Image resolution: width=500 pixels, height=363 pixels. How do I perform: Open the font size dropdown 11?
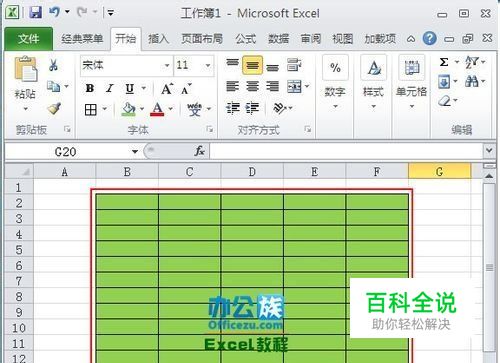(208, 65)
